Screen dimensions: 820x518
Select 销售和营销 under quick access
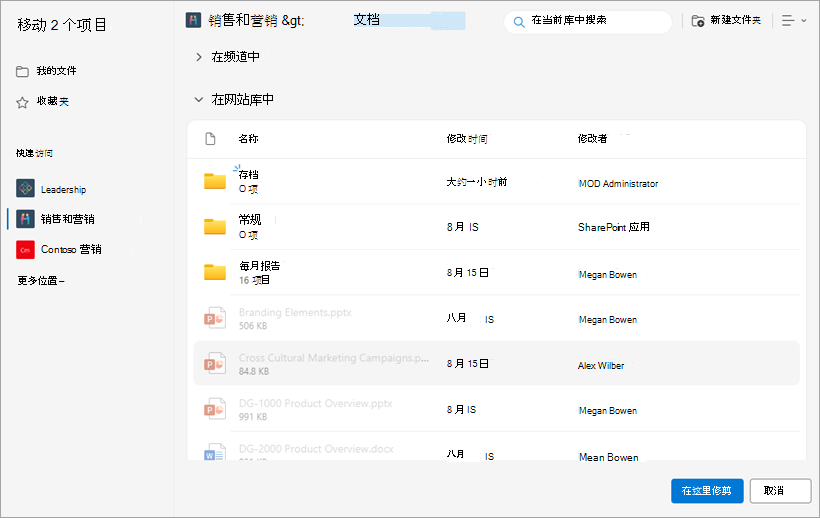coord(67,219)
